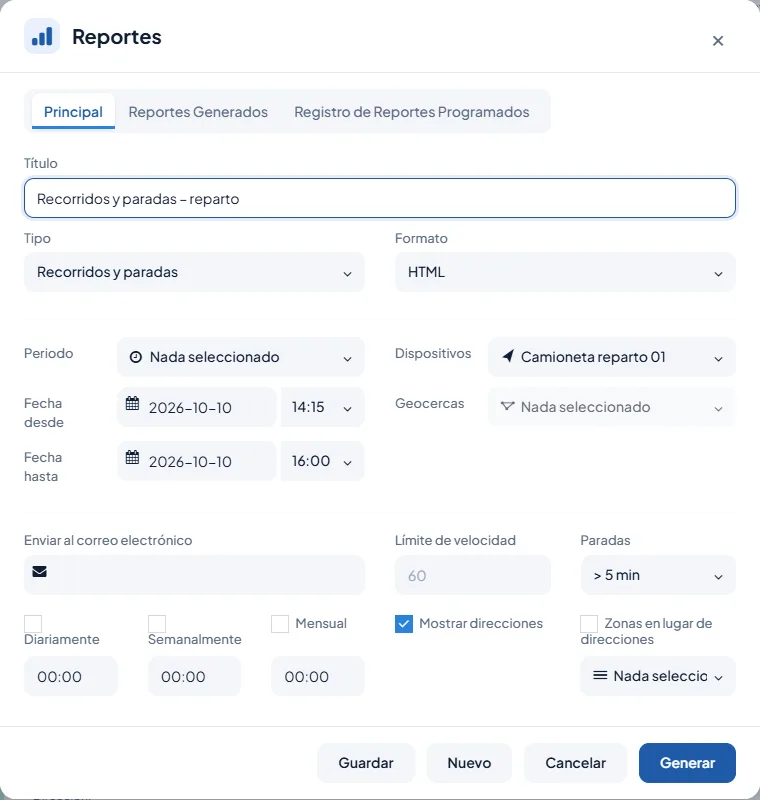
Task: Check Zonas en lugar de direcciones
Action: point(589,623)
